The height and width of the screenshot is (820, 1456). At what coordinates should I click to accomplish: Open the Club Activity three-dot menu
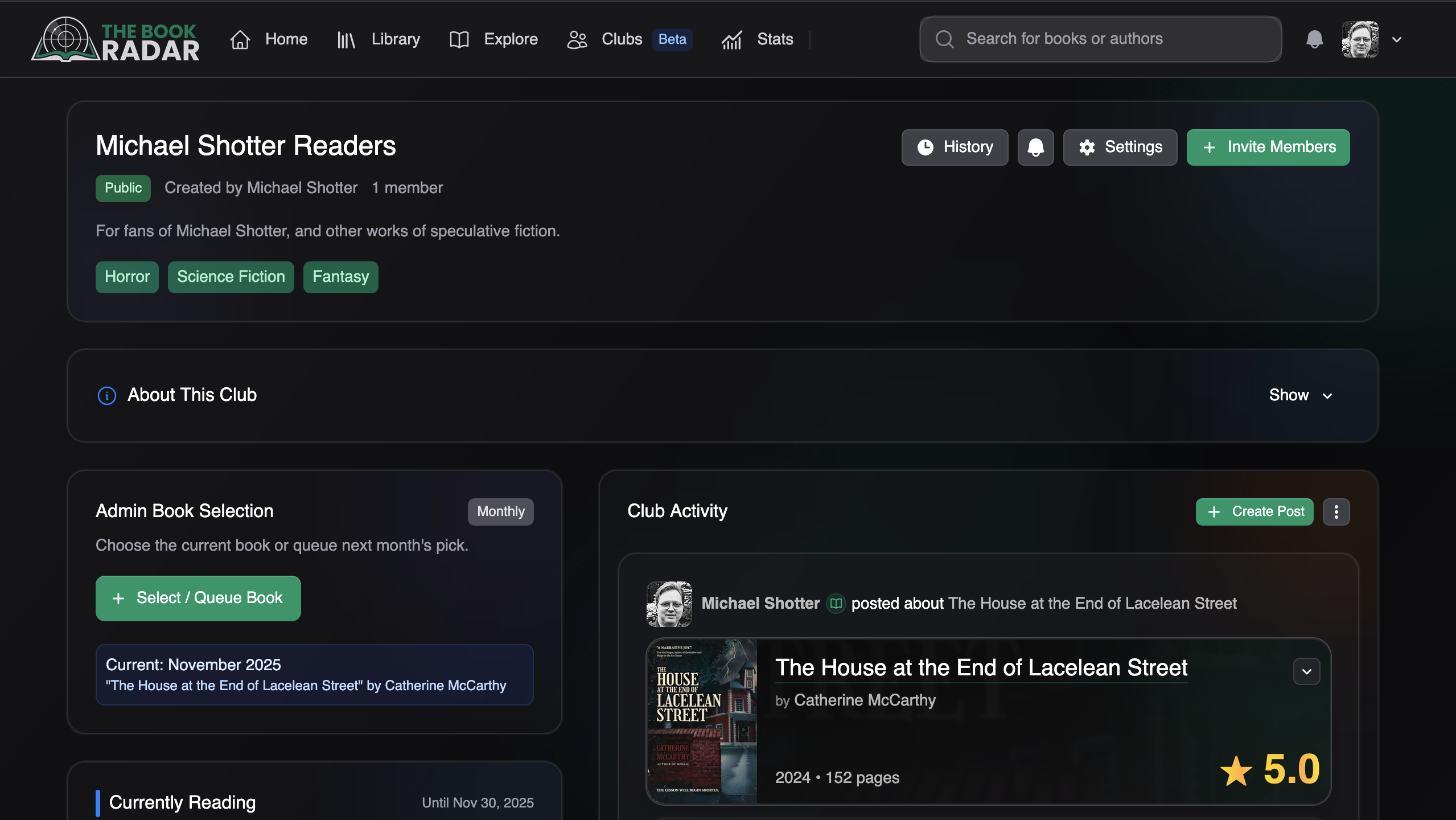click(1336, 511)
